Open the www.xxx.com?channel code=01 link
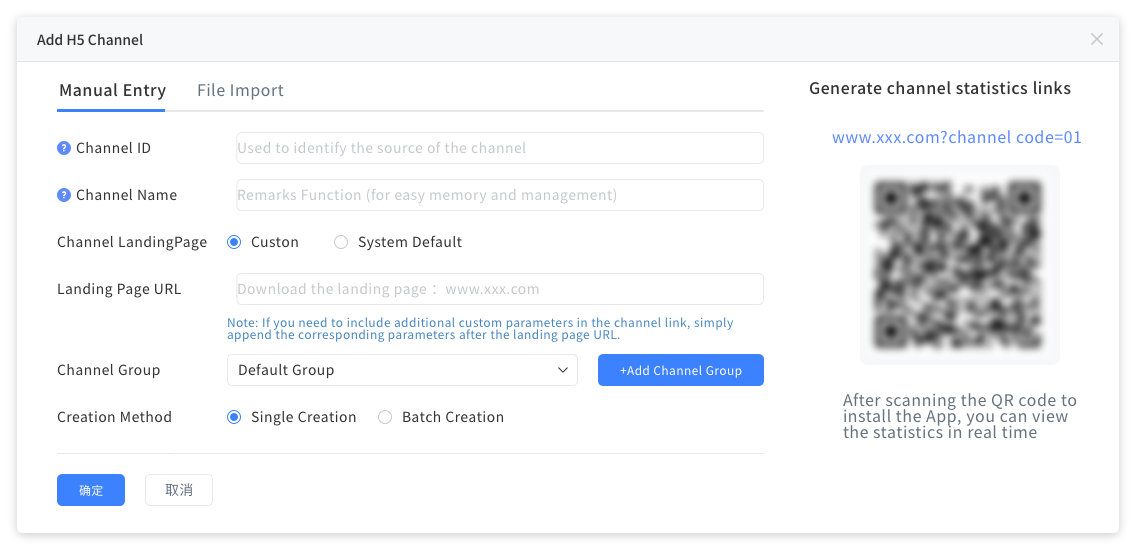This screenshot has height=550, width=1136. tap(956, 137)
